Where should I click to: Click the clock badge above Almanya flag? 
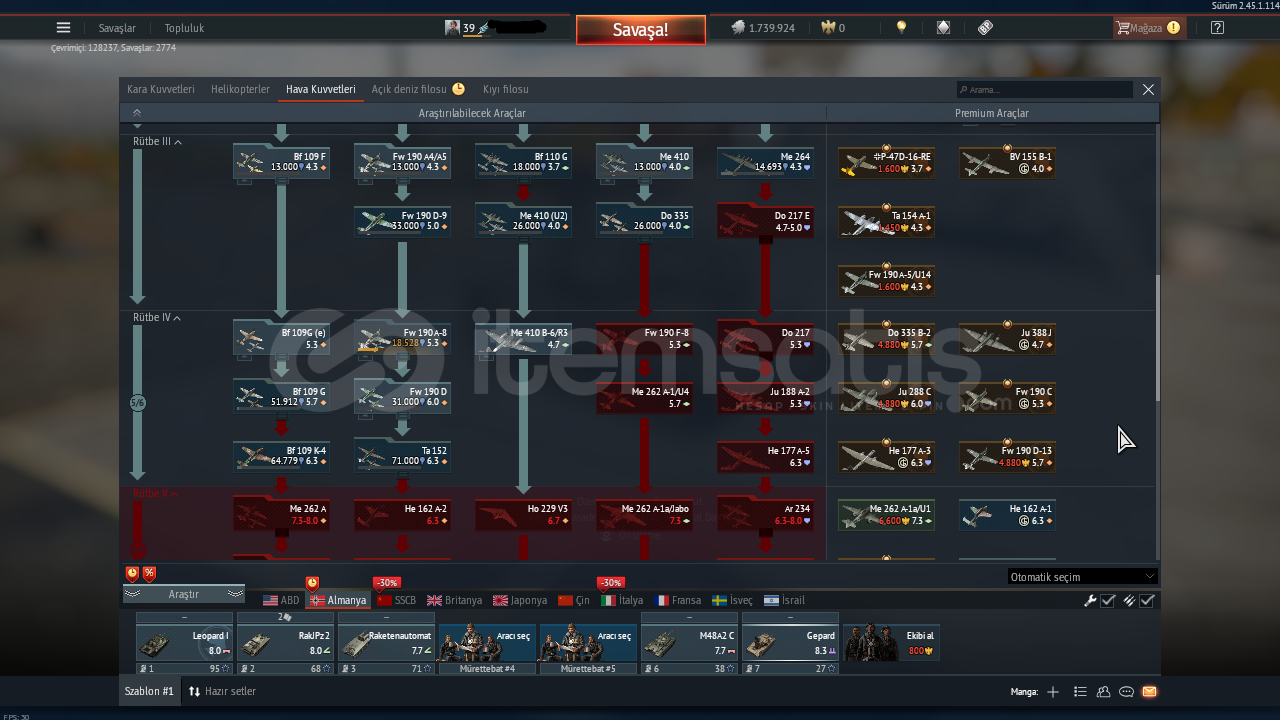click(312, 582)
